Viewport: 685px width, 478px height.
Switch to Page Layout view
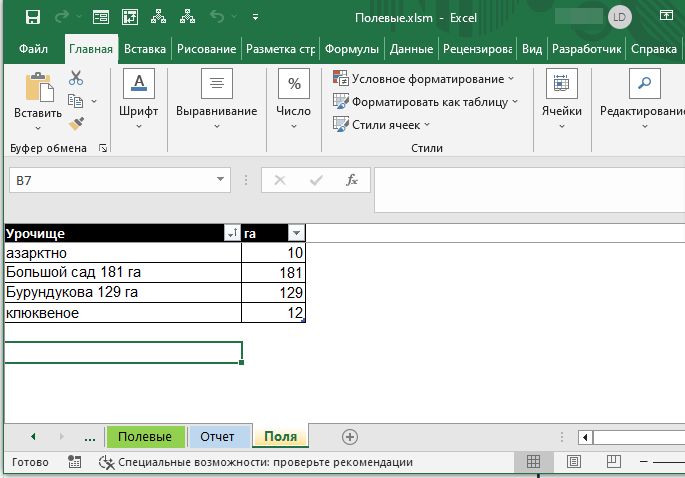coord(574,461)
